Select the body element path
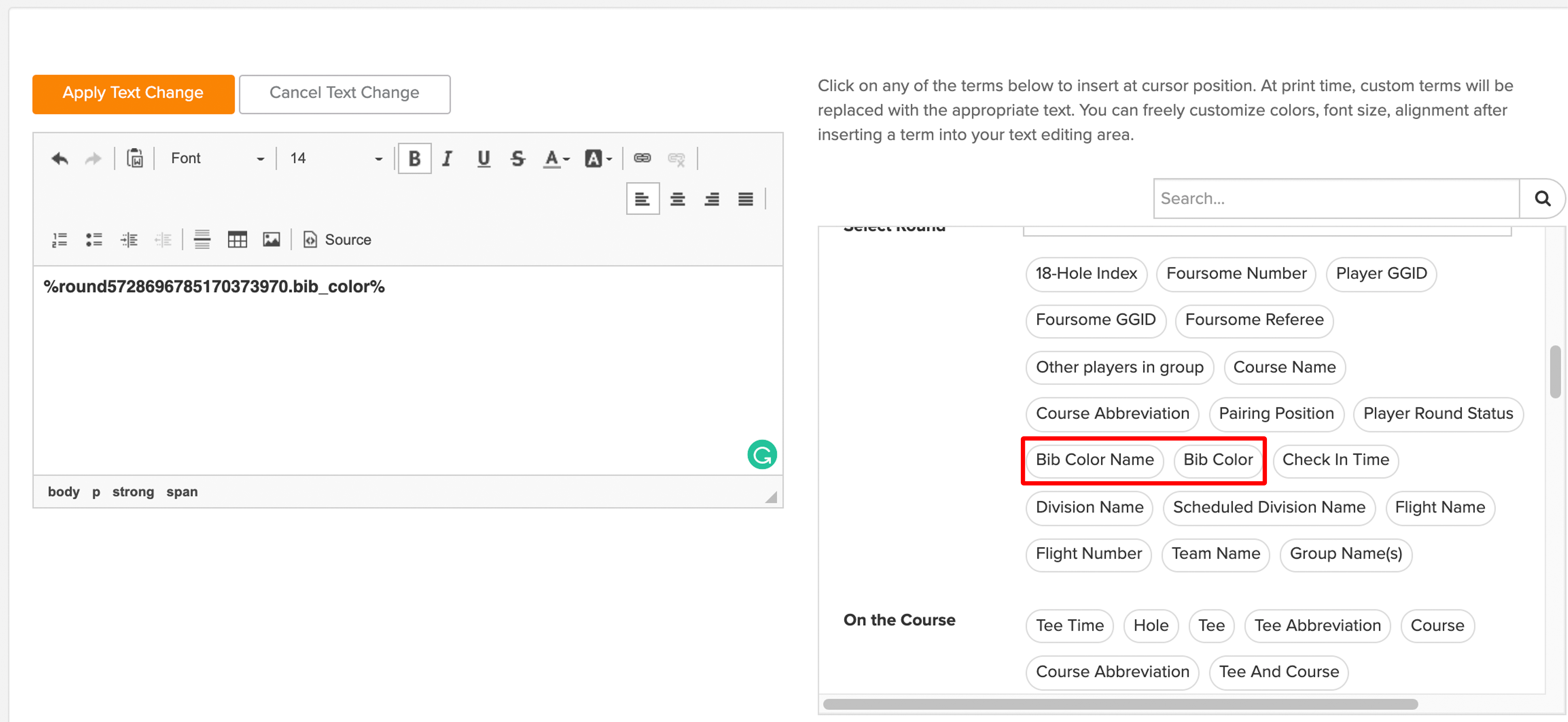1568x722 pixels. coord(64,492)
